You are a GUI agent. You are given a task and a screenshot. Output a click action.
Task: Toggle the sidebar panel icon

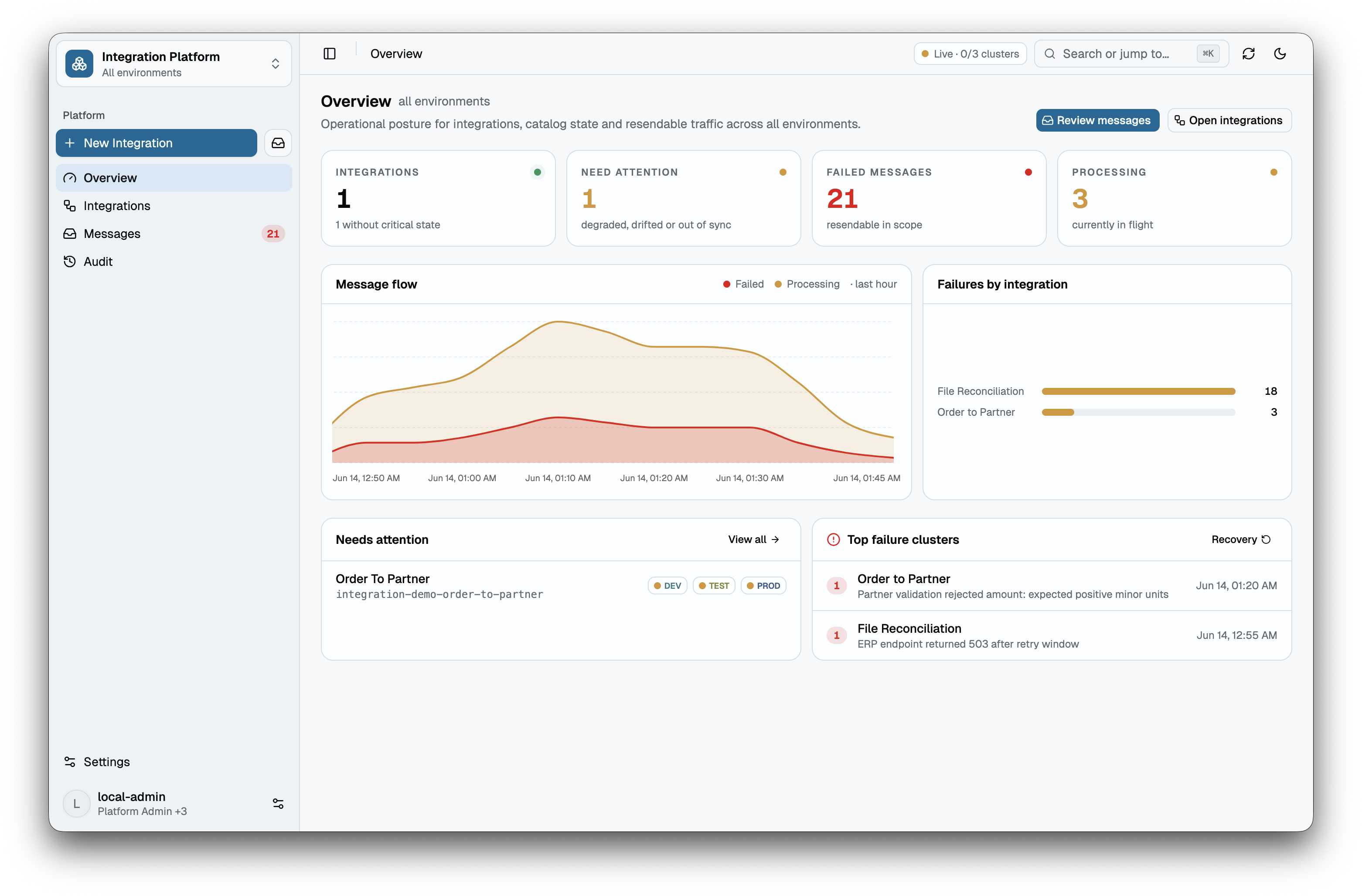click(330, 54)
